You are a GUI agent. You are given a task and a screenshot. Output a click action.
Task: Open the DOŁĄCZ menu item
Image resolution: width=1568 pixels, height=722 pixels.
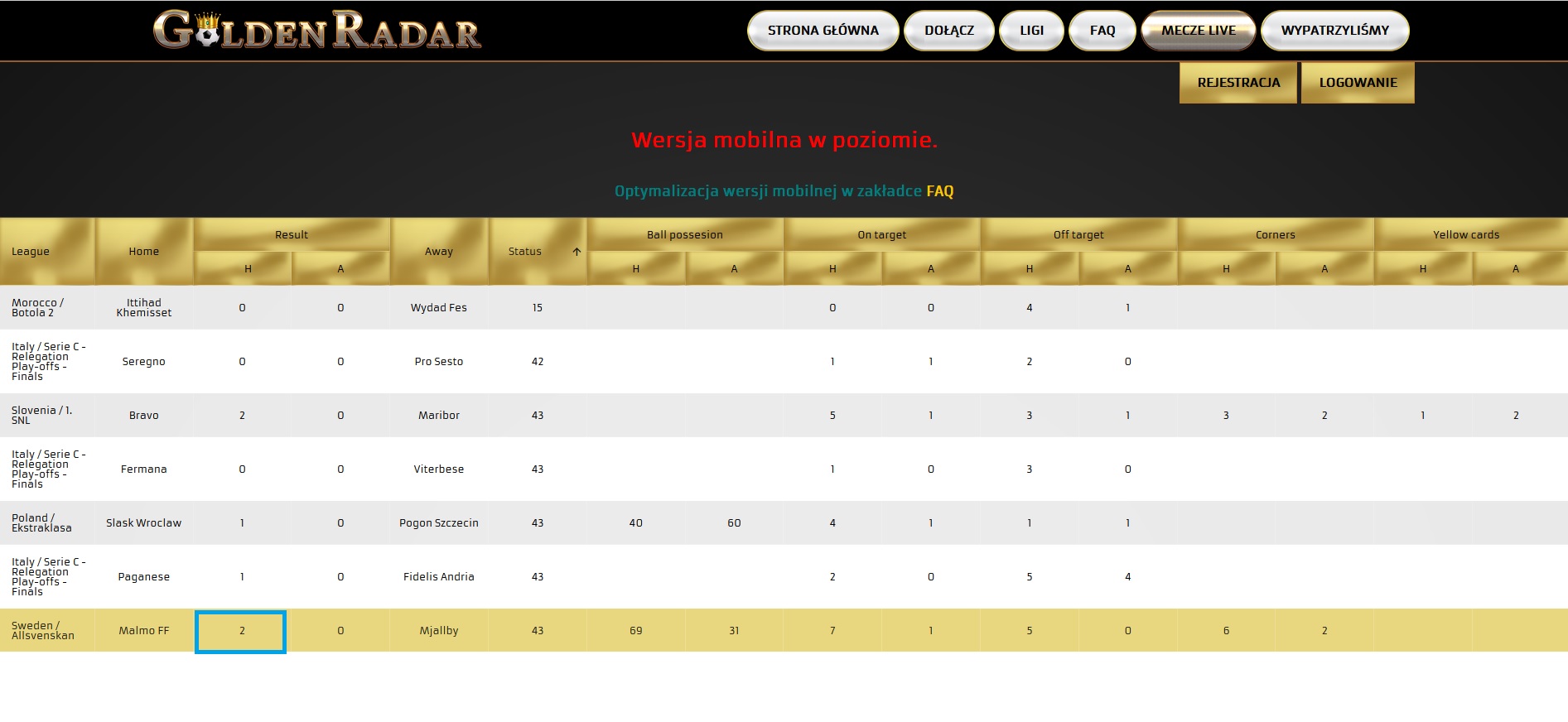(x=949, y=31)
